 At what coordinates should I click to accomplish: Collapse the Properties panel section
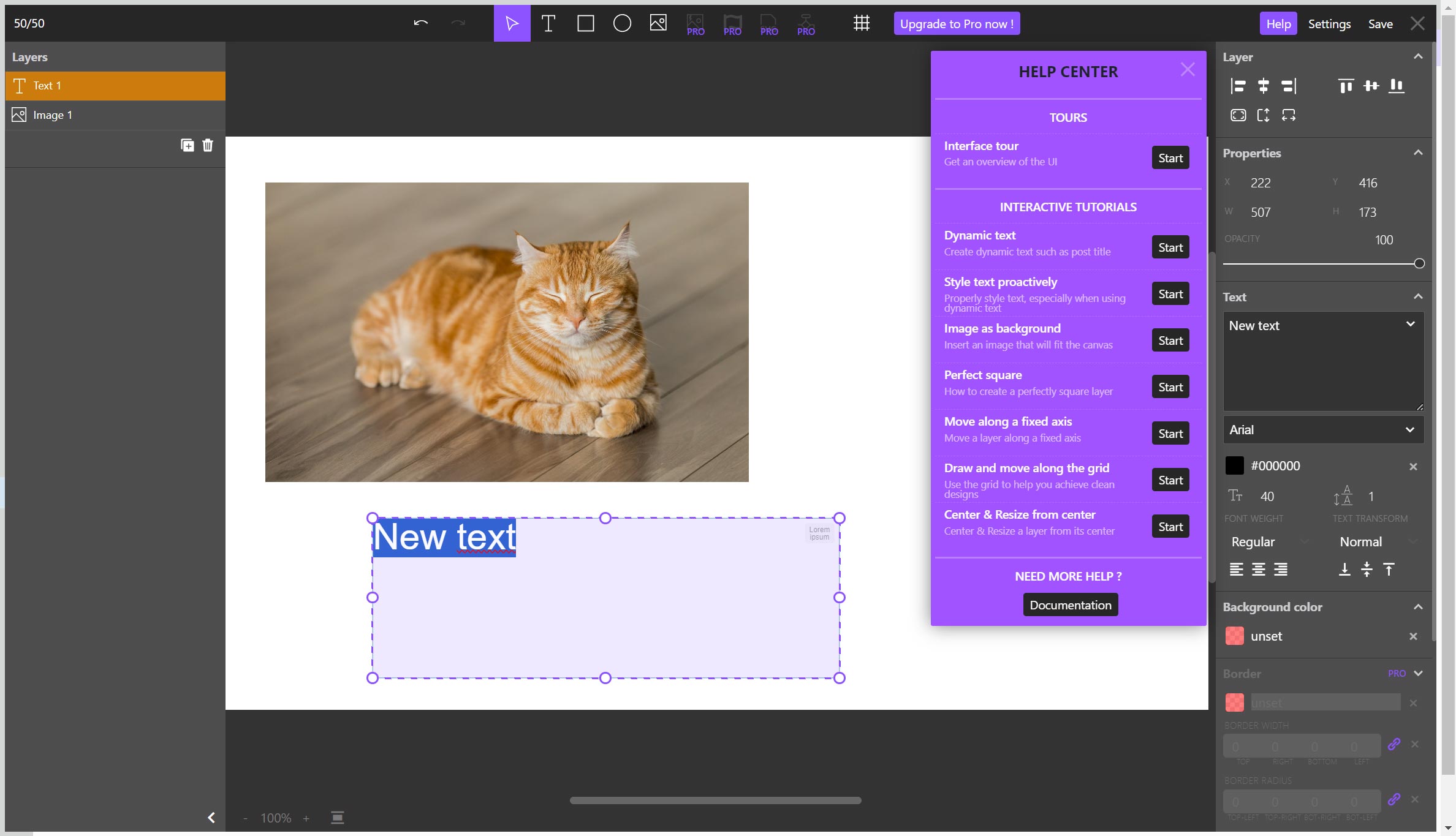pyautogui.click(x=1418, y=153)
